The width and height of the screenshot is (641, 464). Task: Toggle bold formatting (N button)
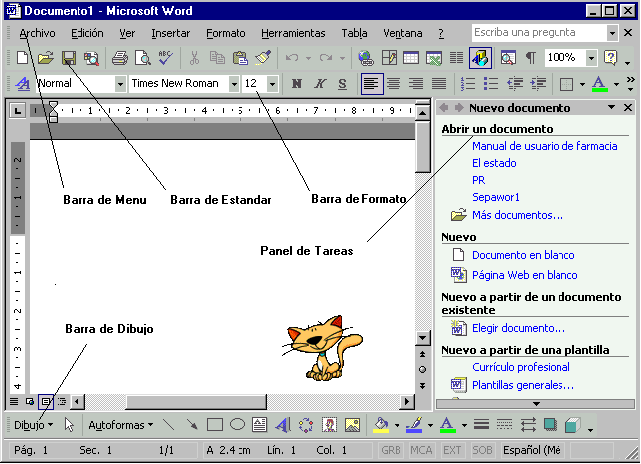pyautogui.click(x=297, y=84)
